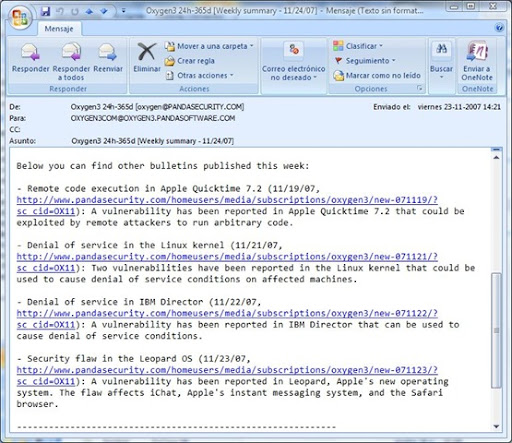Image resolution: width=512 pixels, height=443 pixels.
Task: Click sender address oxygen@PANDASECURITY.COM
Action: (x=190, y=107)
